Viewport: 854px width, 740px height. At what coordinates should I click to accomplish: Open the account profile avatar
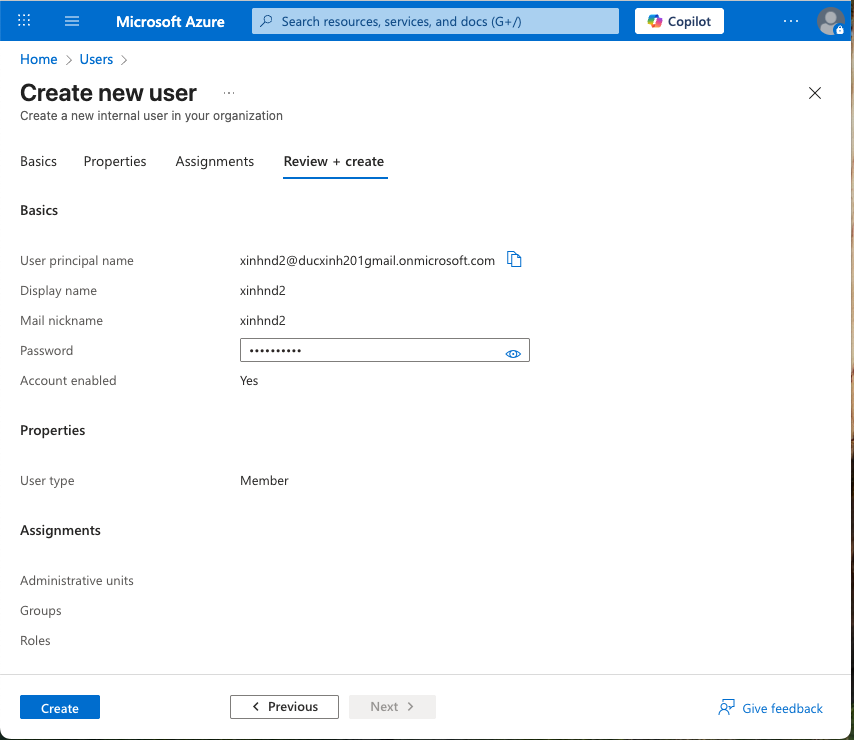point(828,21)
